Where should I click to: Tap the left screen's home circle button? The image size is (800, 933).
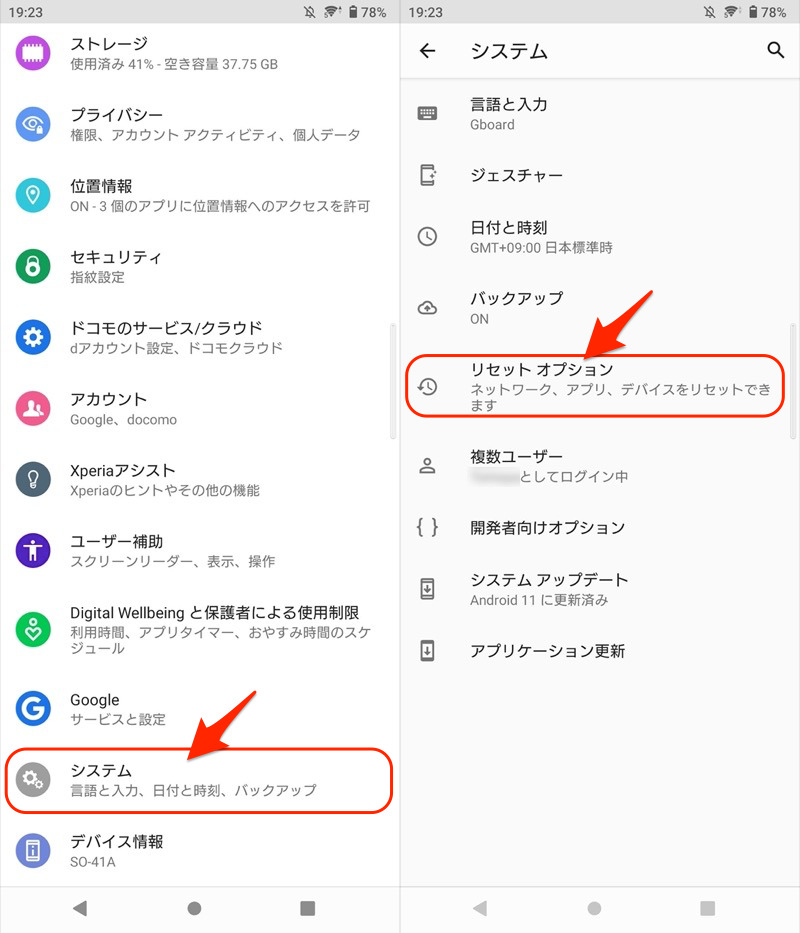194,909
